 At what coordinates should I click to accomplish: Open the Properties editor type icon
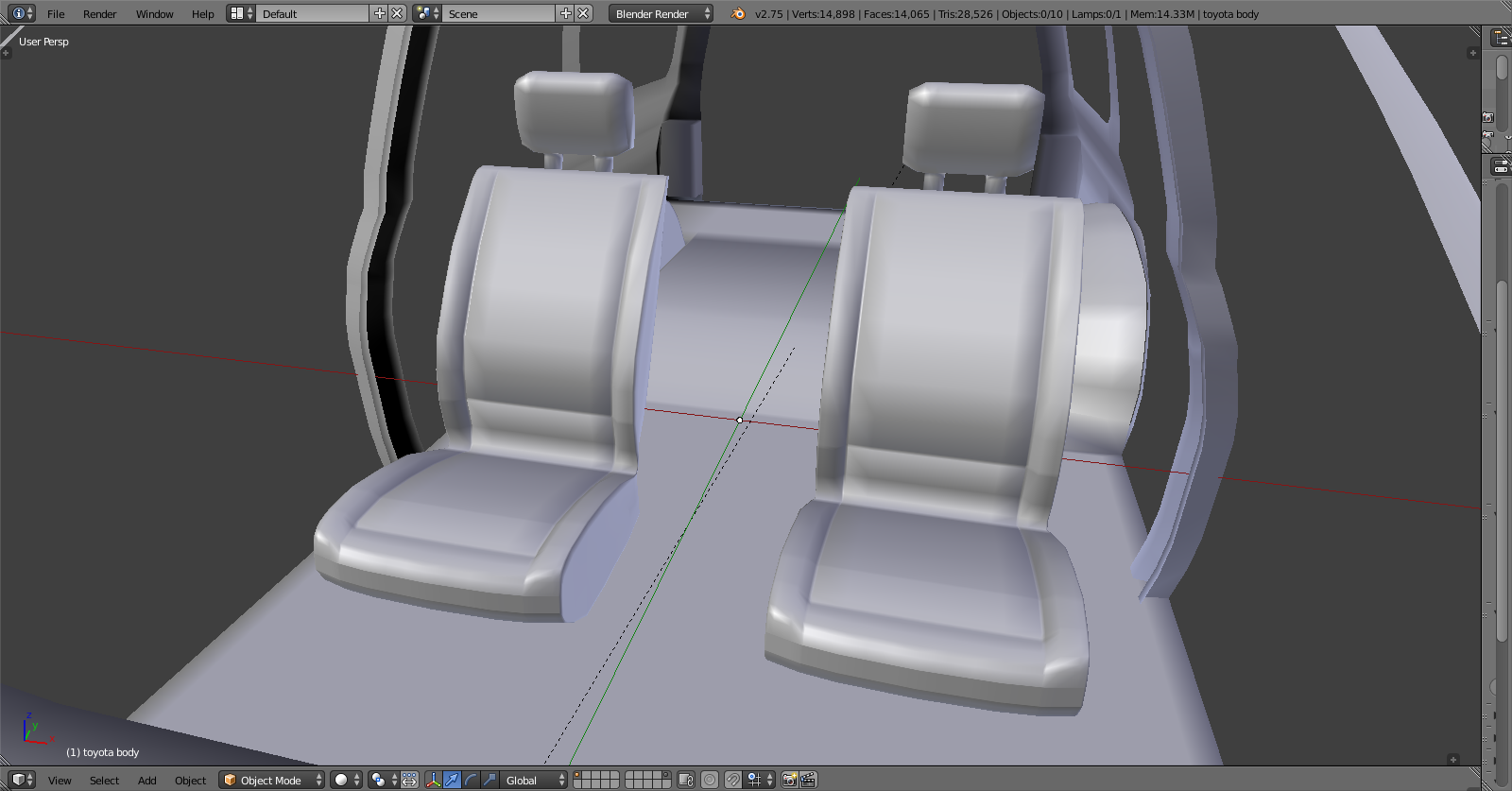pos(1501,165)
